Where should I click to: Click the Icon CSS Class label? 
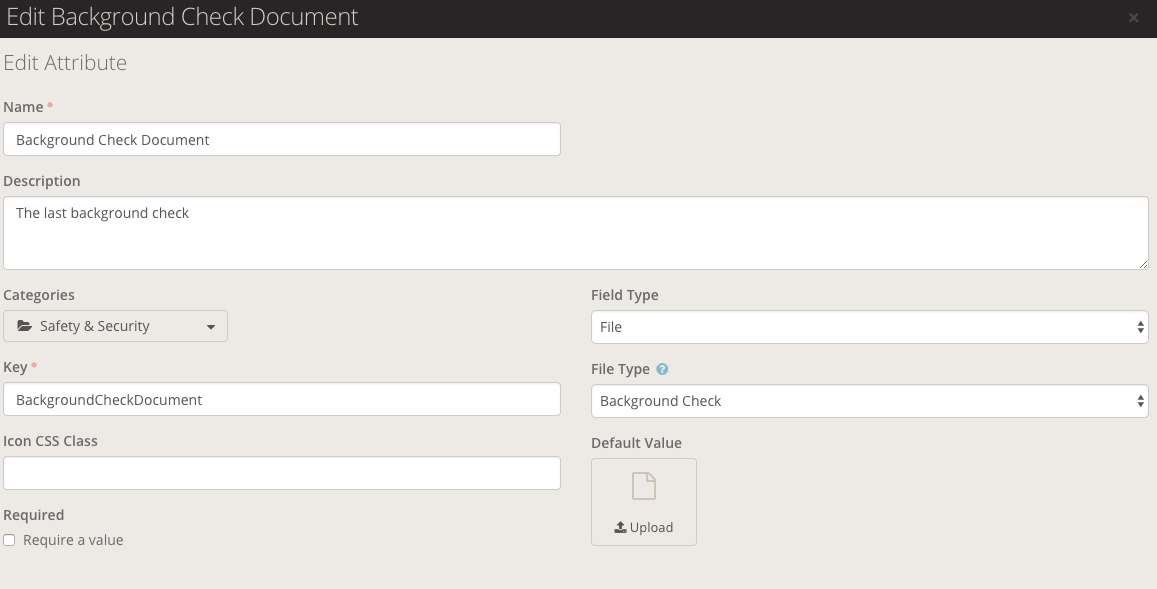click(x=51, y=441)
